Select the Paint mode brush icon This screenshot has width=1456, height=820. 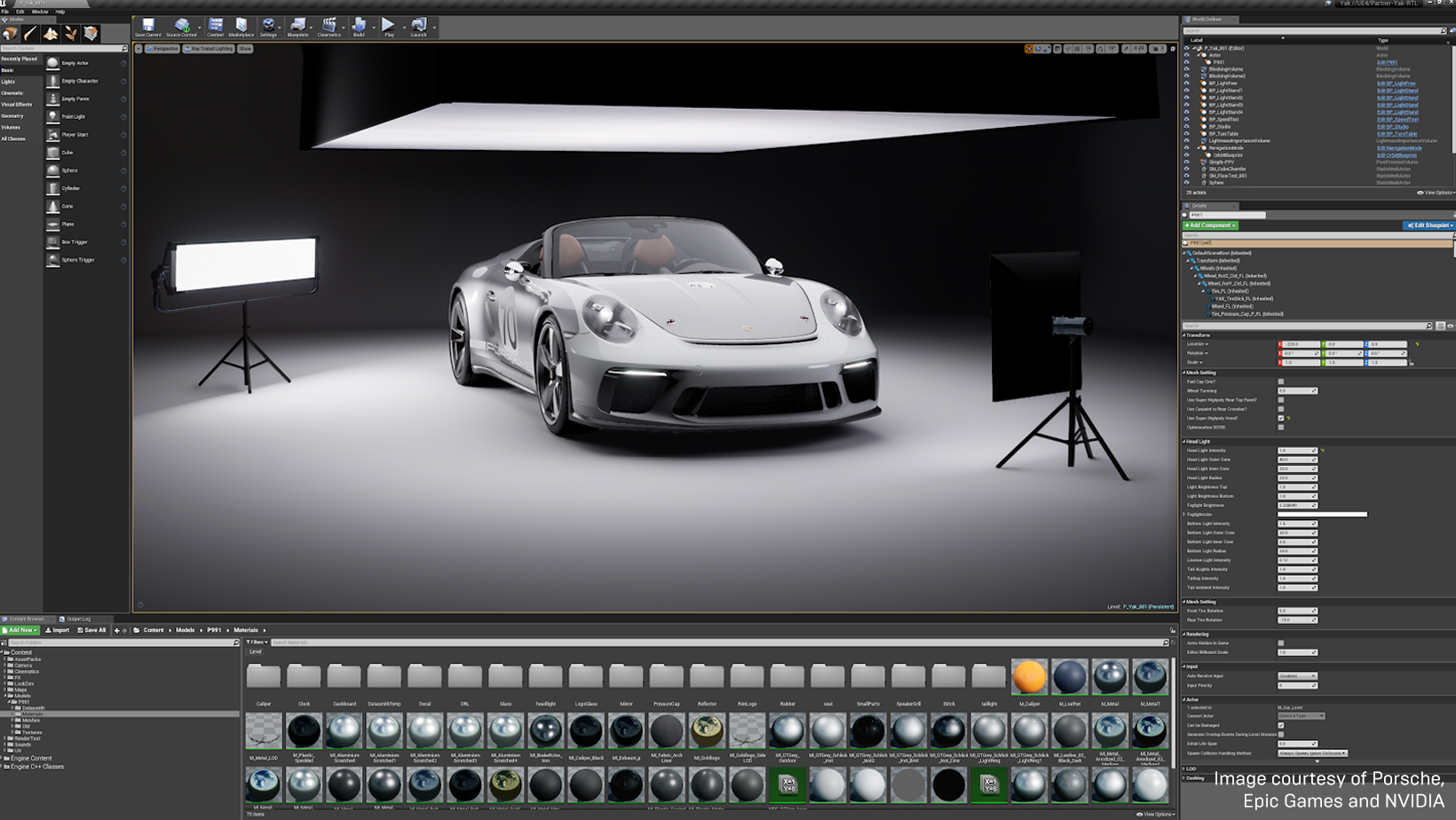(x=30, y=34)
